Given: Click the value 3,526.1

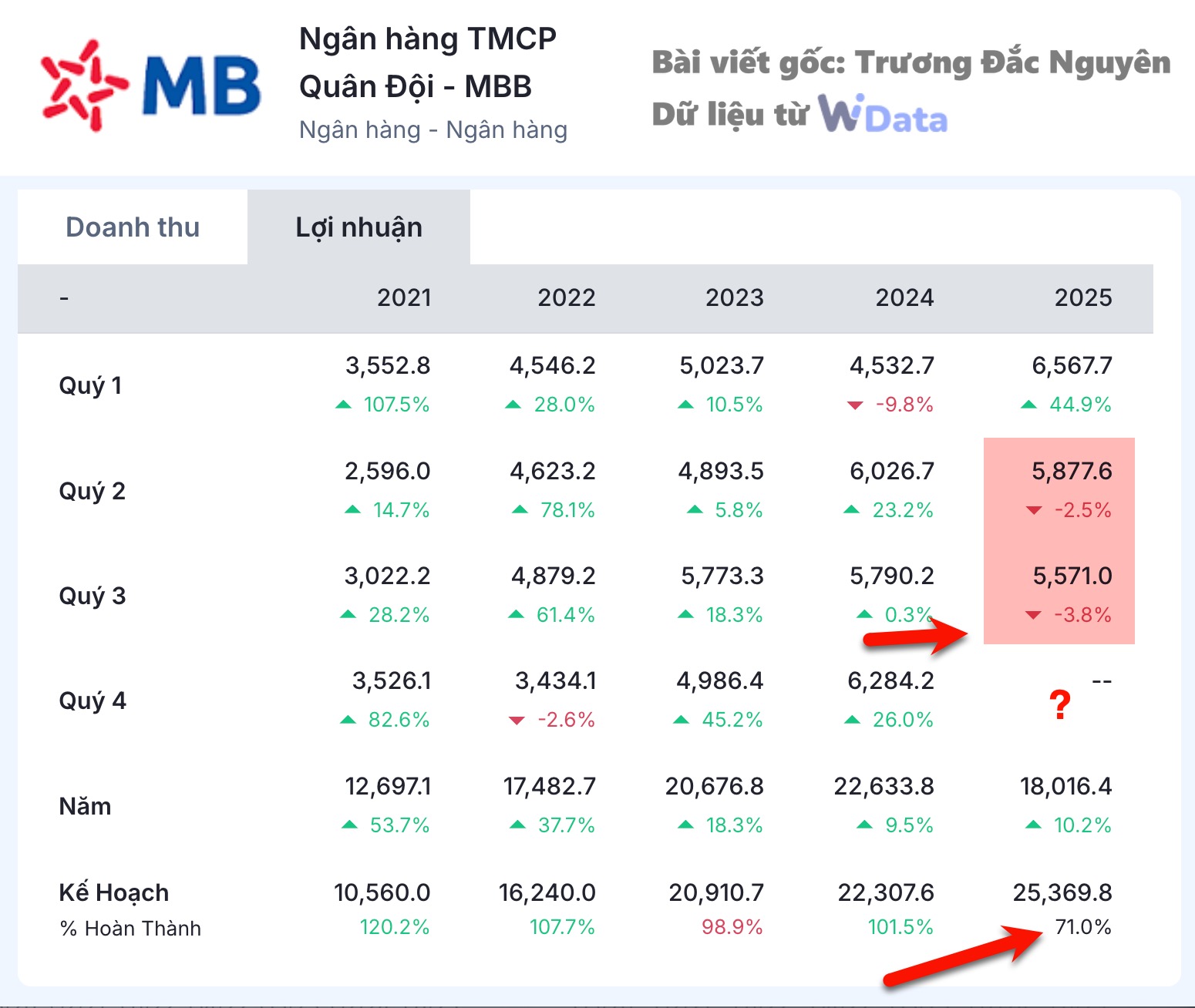Looking at the screenshot, I should click(392, 680).
